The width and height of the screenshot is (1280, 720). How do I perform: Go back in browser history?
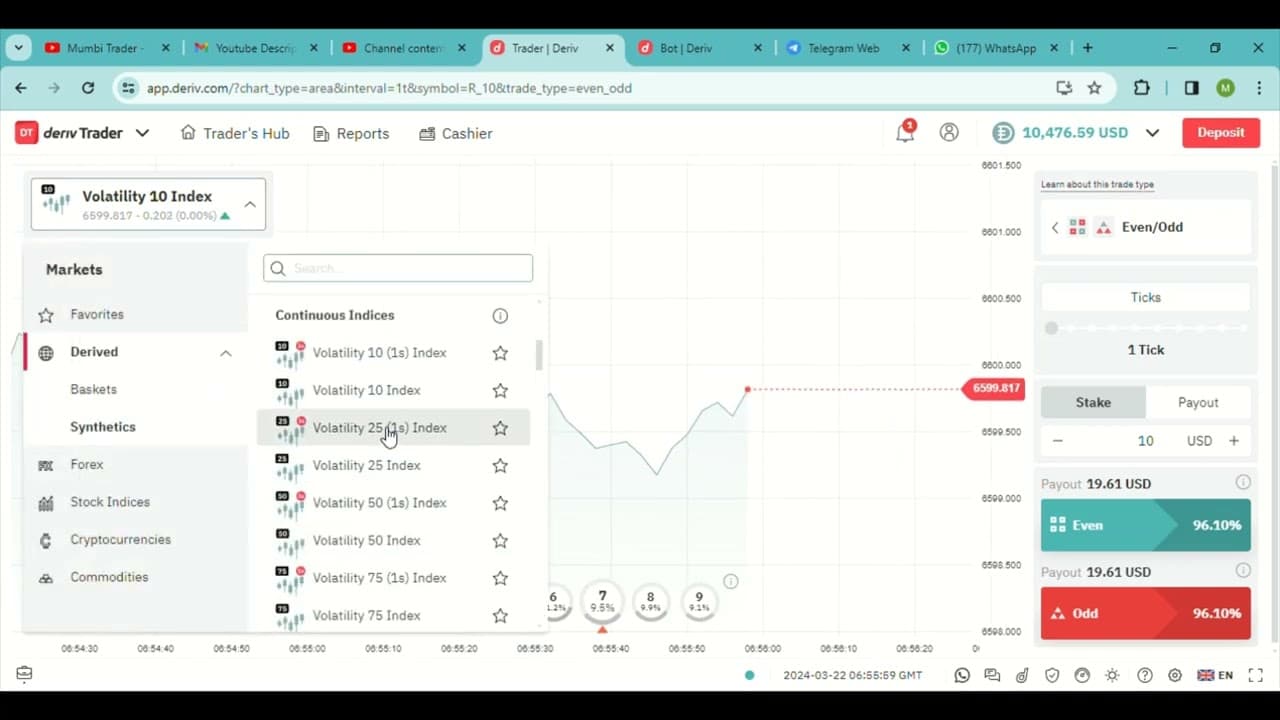21,88
